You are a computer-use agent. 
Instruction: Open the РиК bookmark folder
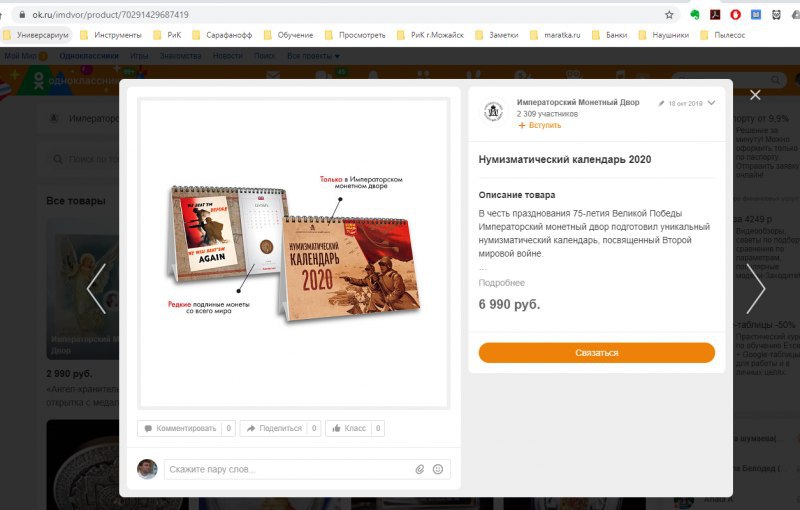coord(167,35)
